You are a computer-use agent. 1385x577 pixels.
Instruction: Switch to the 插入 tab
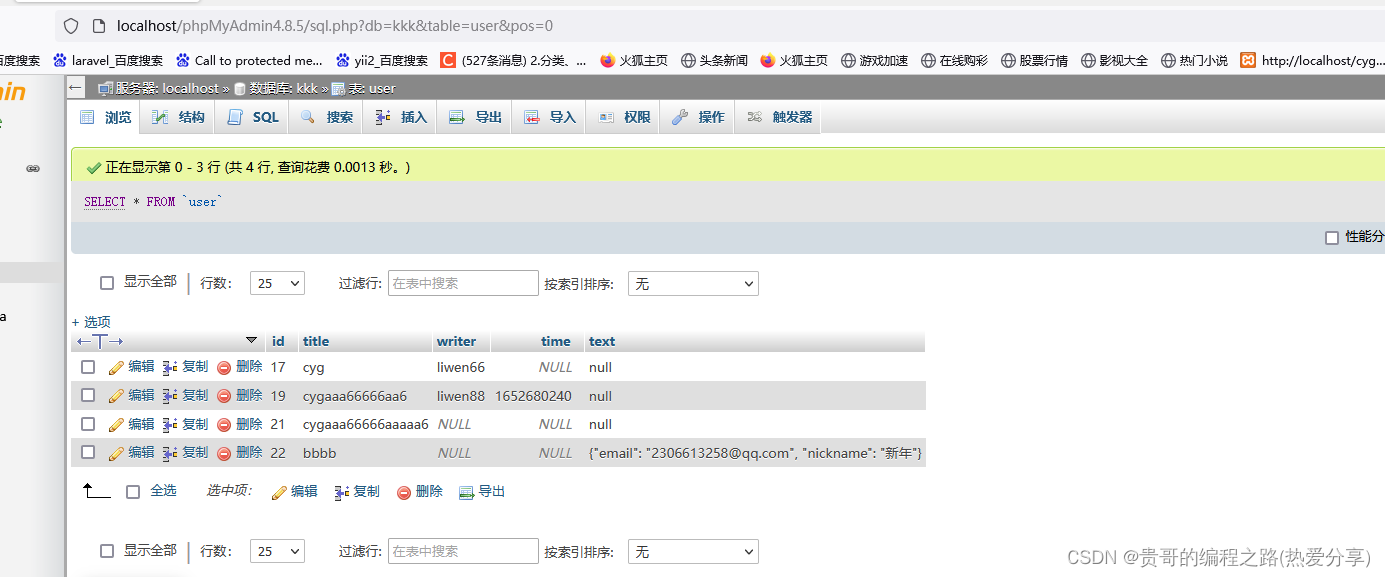[x=401, y=117]
